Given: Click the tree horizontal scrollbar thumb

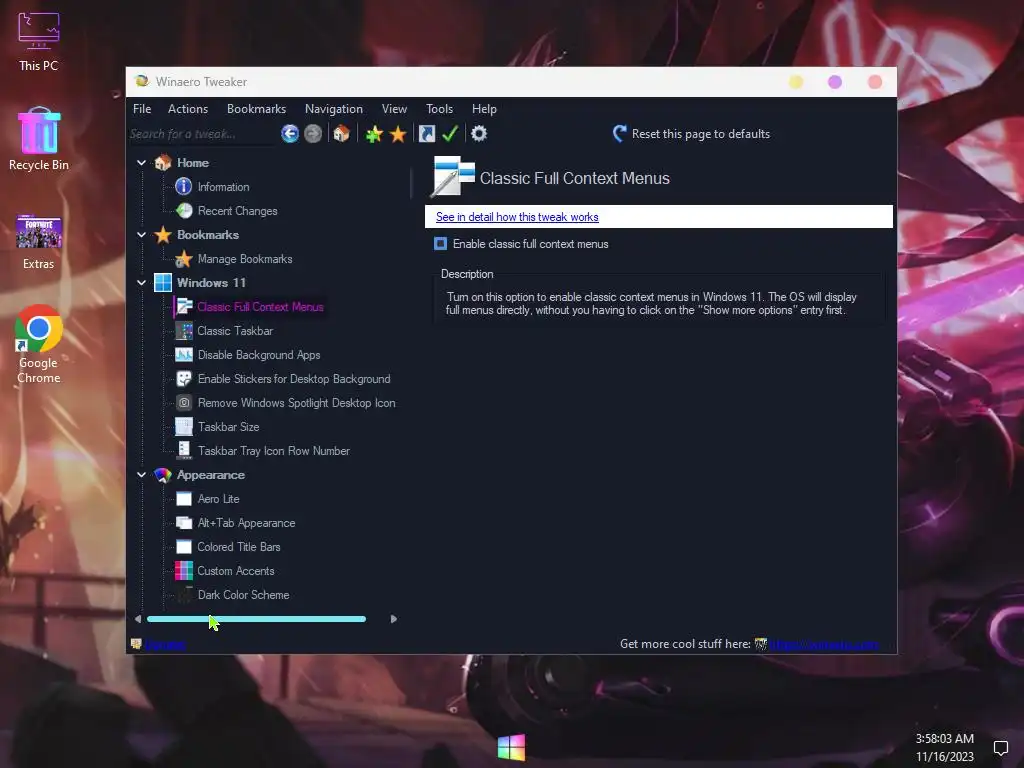Looking at the screenshot, I should tap(256, 619).
